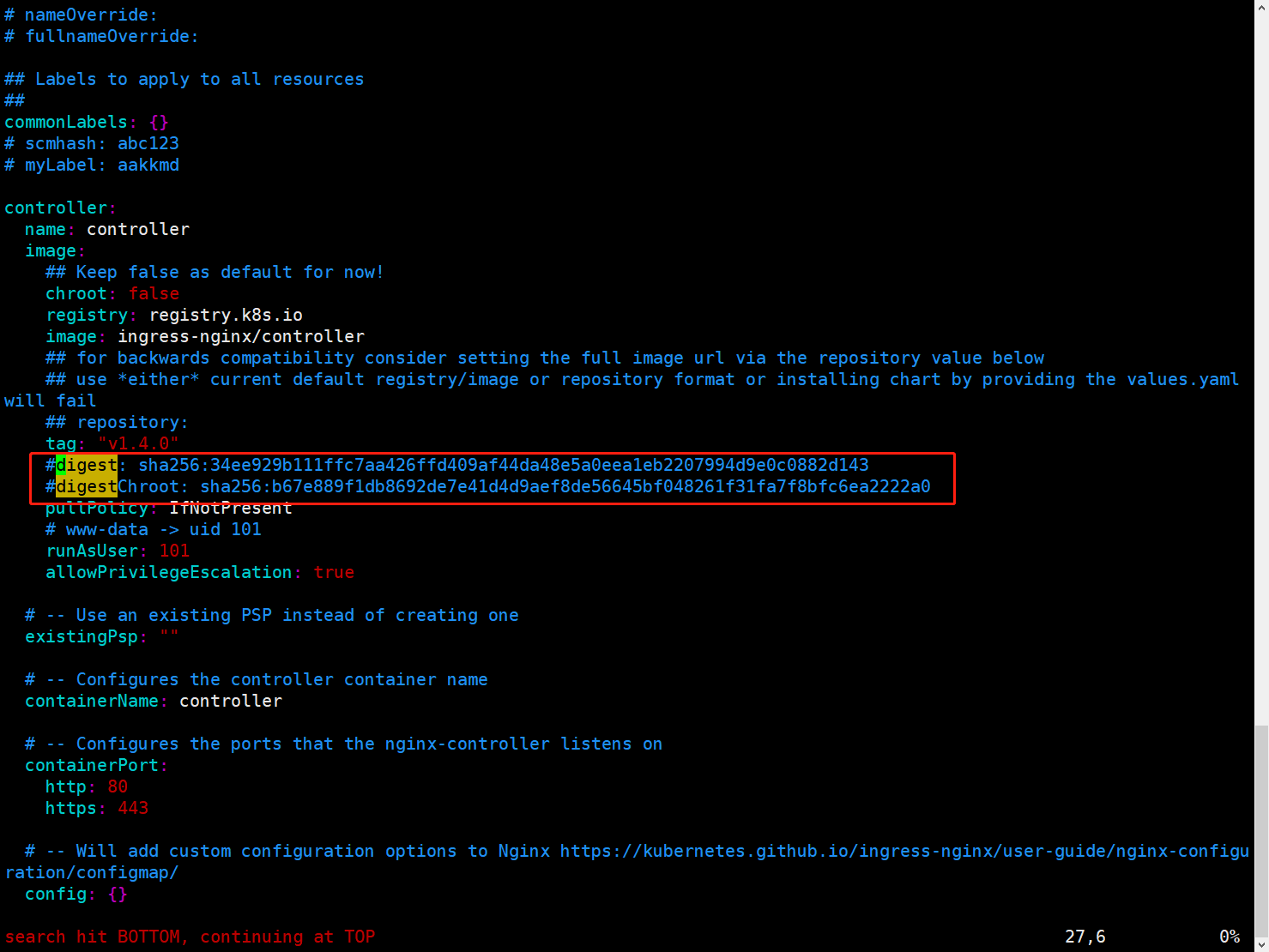Screen dimensions: 1269x952
Task: Click the top-level 'controller:' key
Action: click(60, 208)
